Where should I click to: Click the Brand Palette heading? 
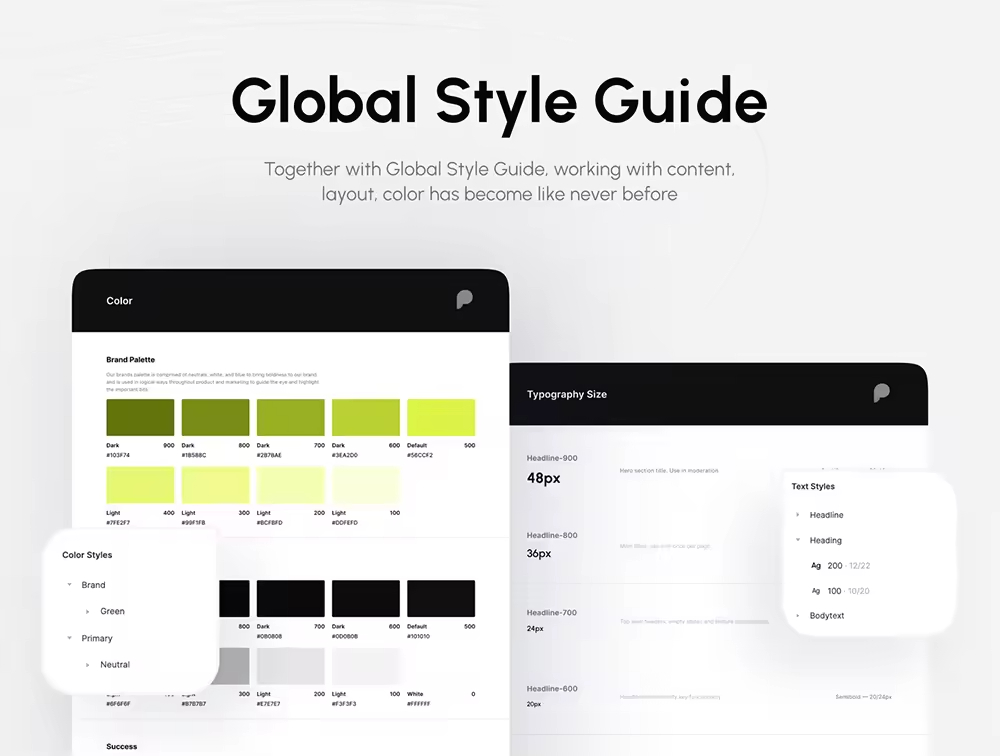coord(131,360)
